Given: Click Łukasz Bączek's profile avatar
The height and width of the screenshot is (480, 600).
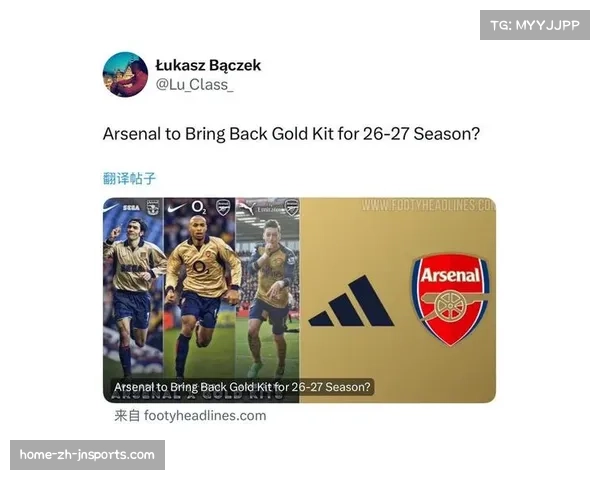Looking at the screenshot, I should 125,75.
